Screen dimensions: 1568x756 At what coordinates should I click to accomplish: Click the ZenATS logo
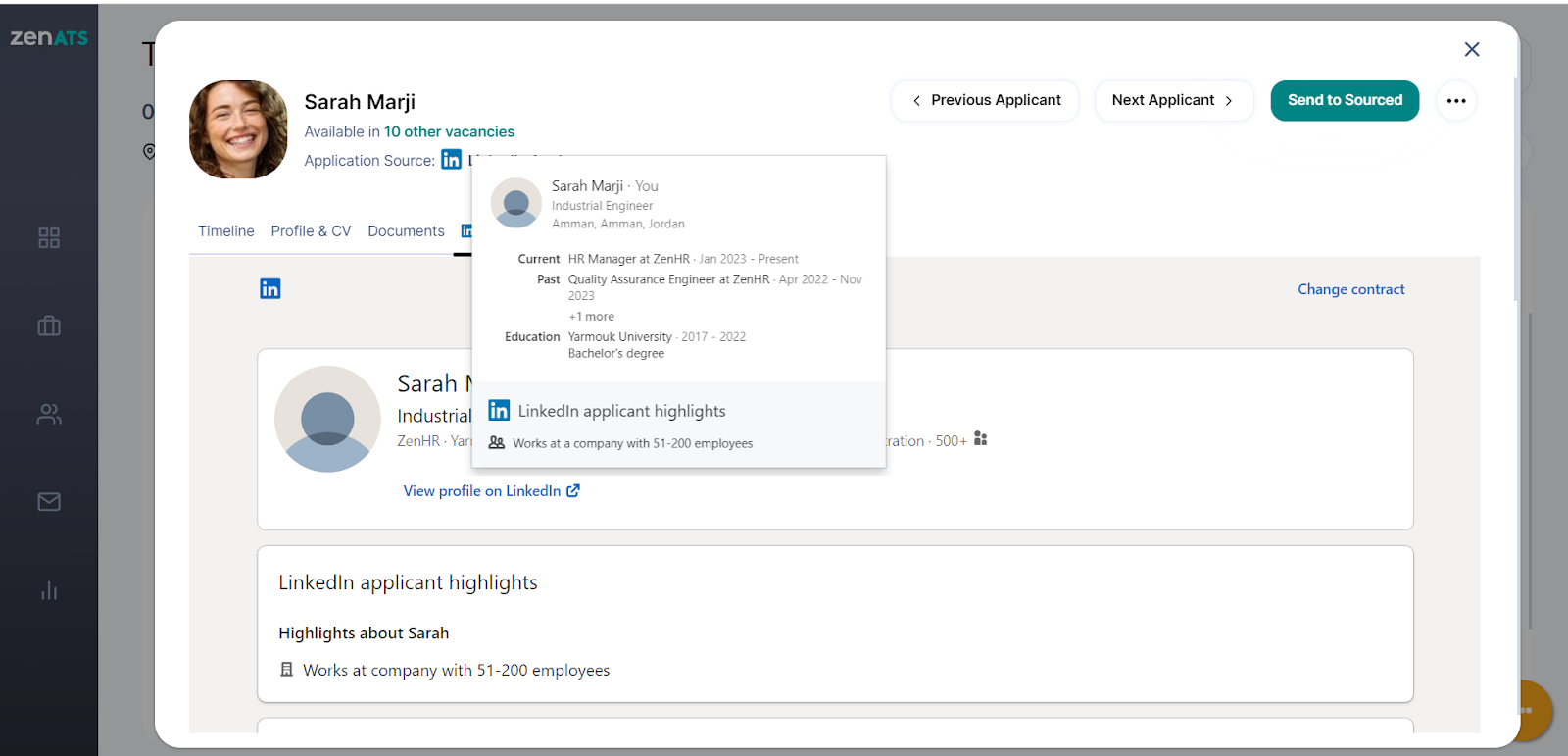pyautogui.click(x=49, y=38)
